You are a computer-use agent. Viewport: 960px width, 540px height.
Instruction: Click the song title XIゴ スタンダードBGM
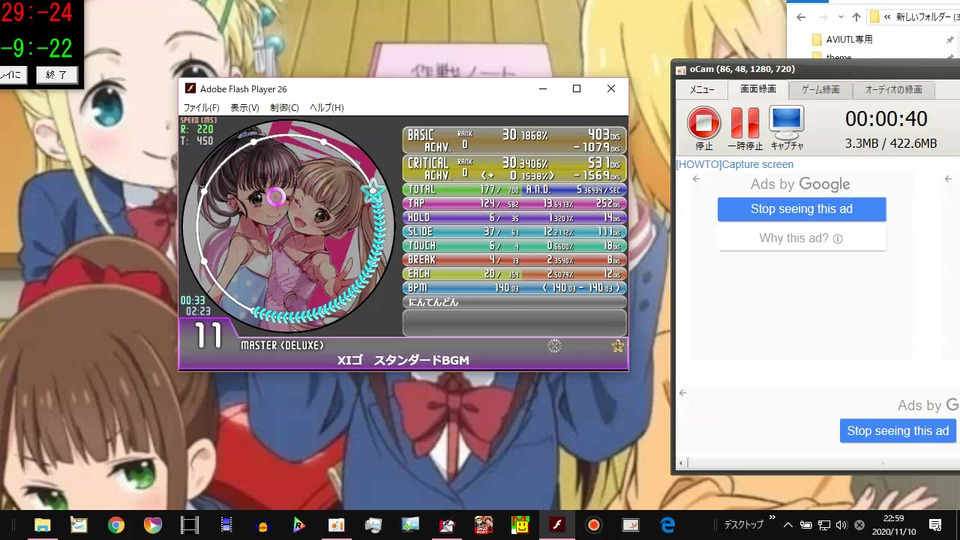coord(403,361)
